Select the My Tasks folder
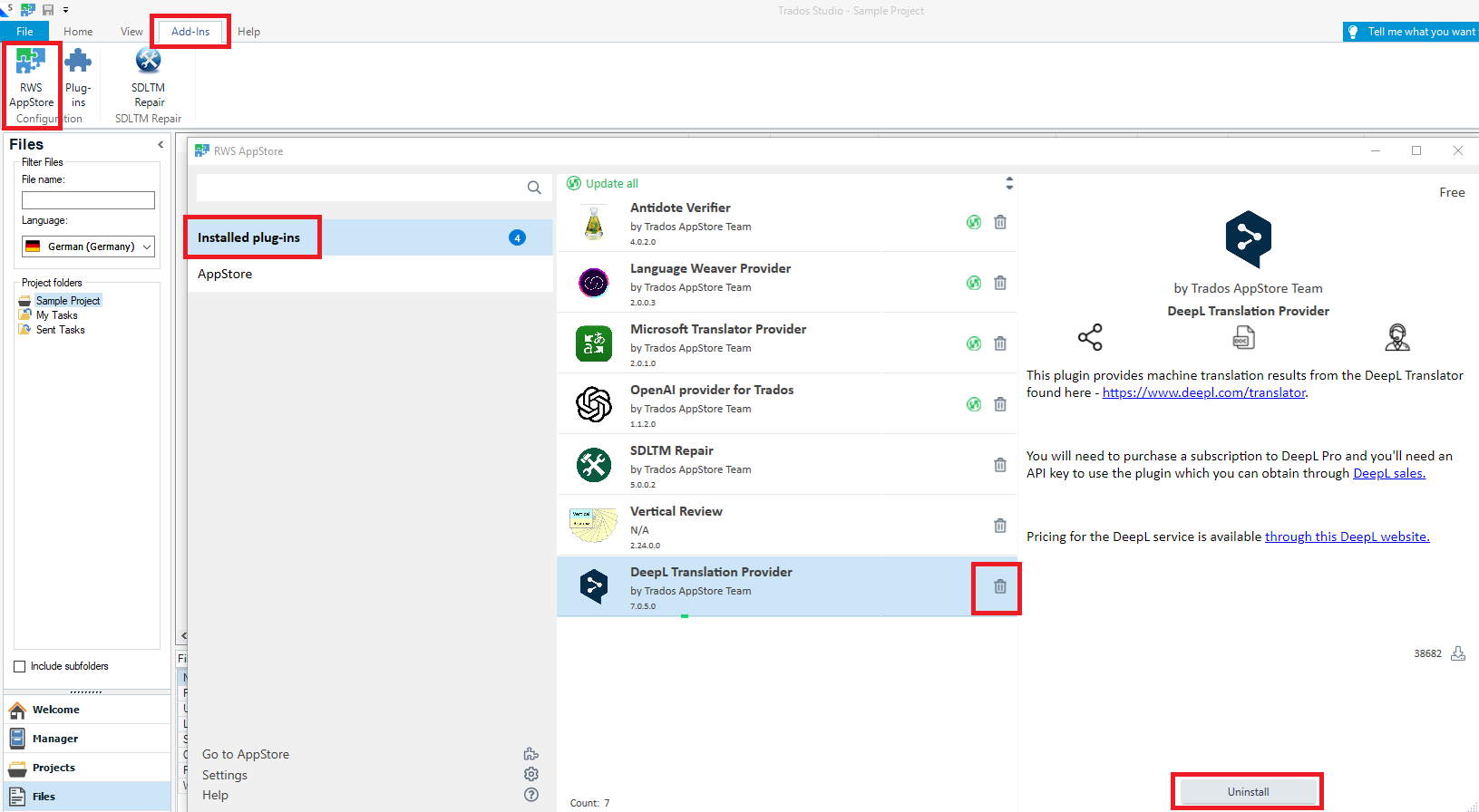The width and height of the screenshot is (1479, 812). (x=56, y=315)
